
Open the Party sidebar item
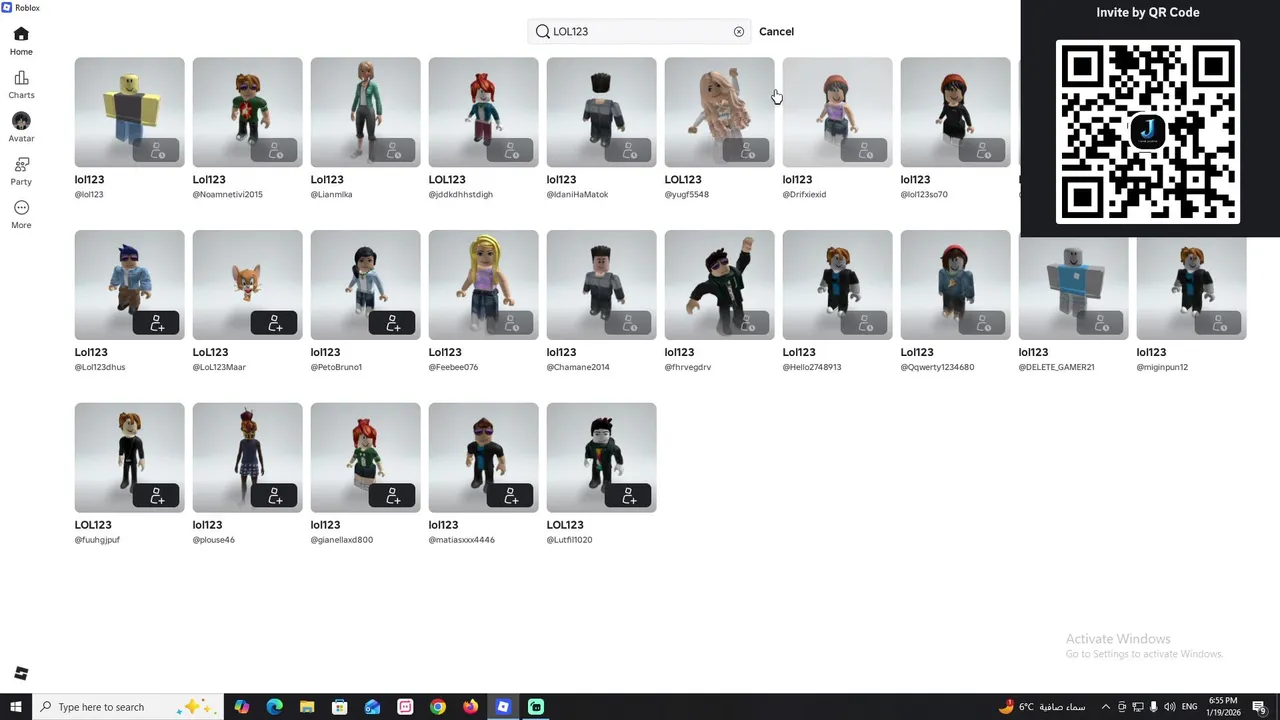click(21, 171)
